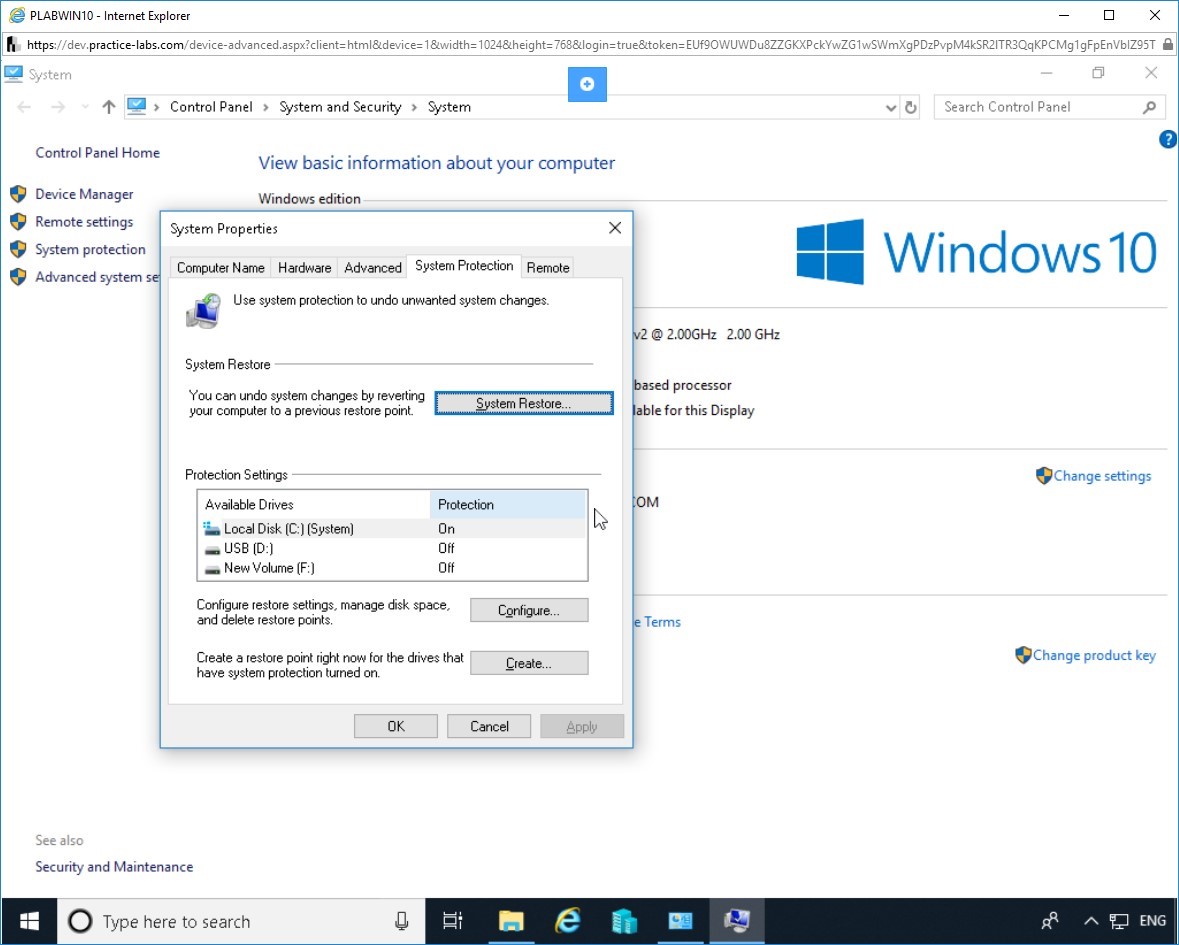The width and height of the screenshot is (1179, 945).
Task: Click the Forward arrow in Control Panel
Action: tap(58, 108)
